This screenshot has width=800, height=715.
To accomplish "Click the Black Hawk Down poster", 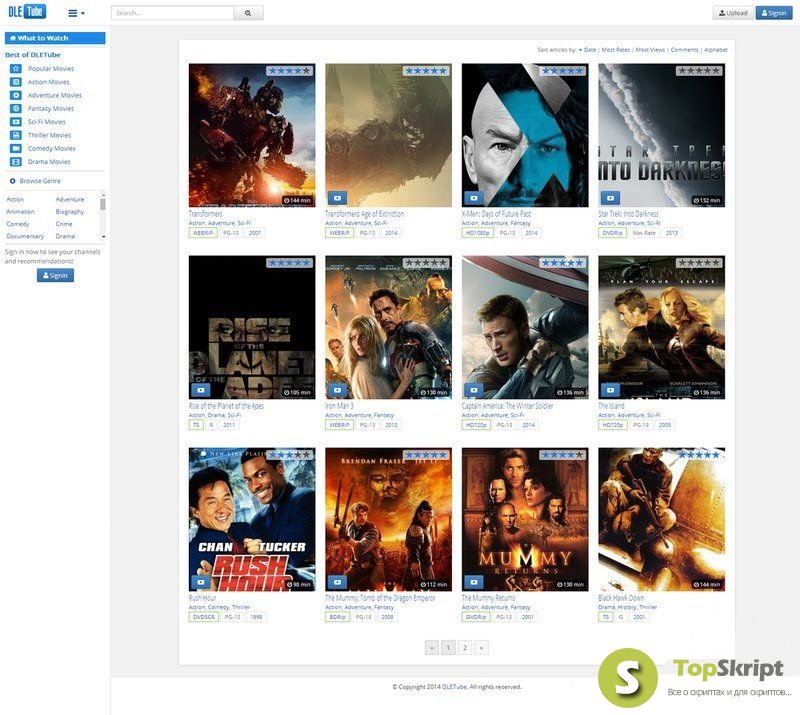I will pos(662,520).
